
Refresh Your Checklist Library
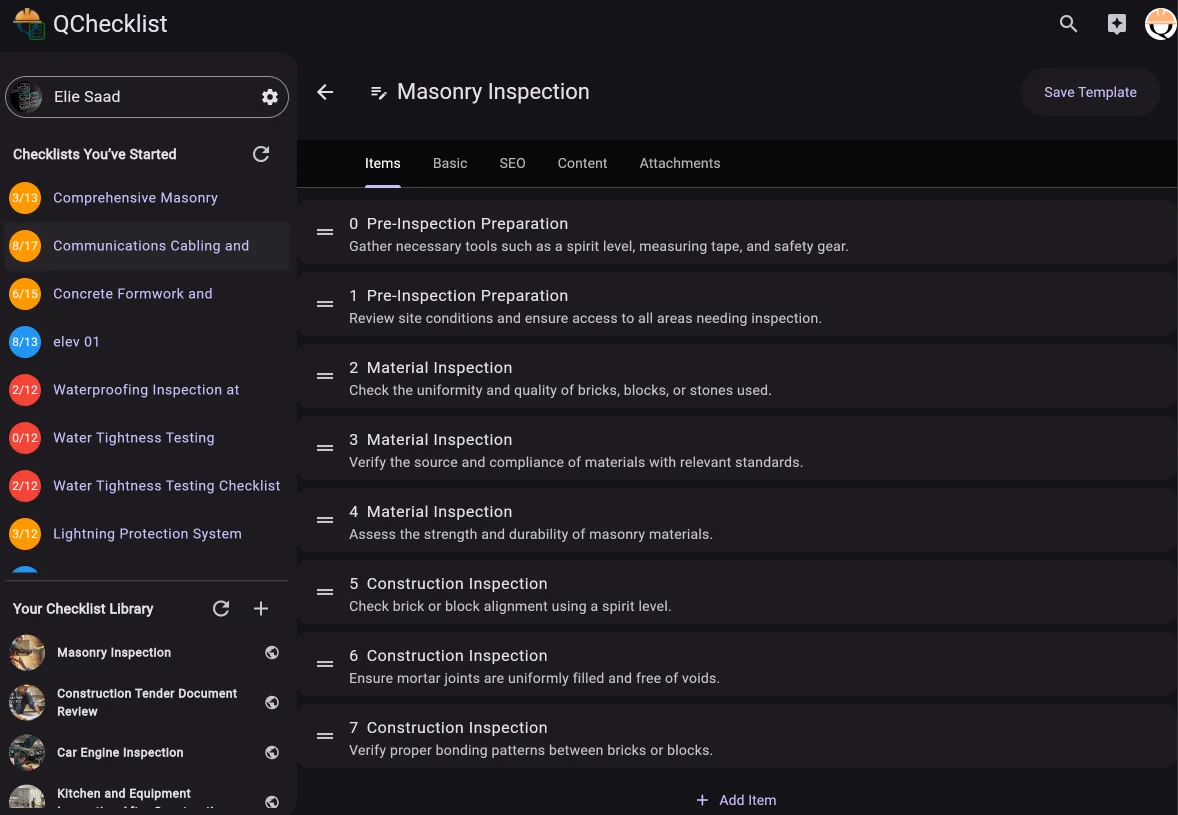221,608
